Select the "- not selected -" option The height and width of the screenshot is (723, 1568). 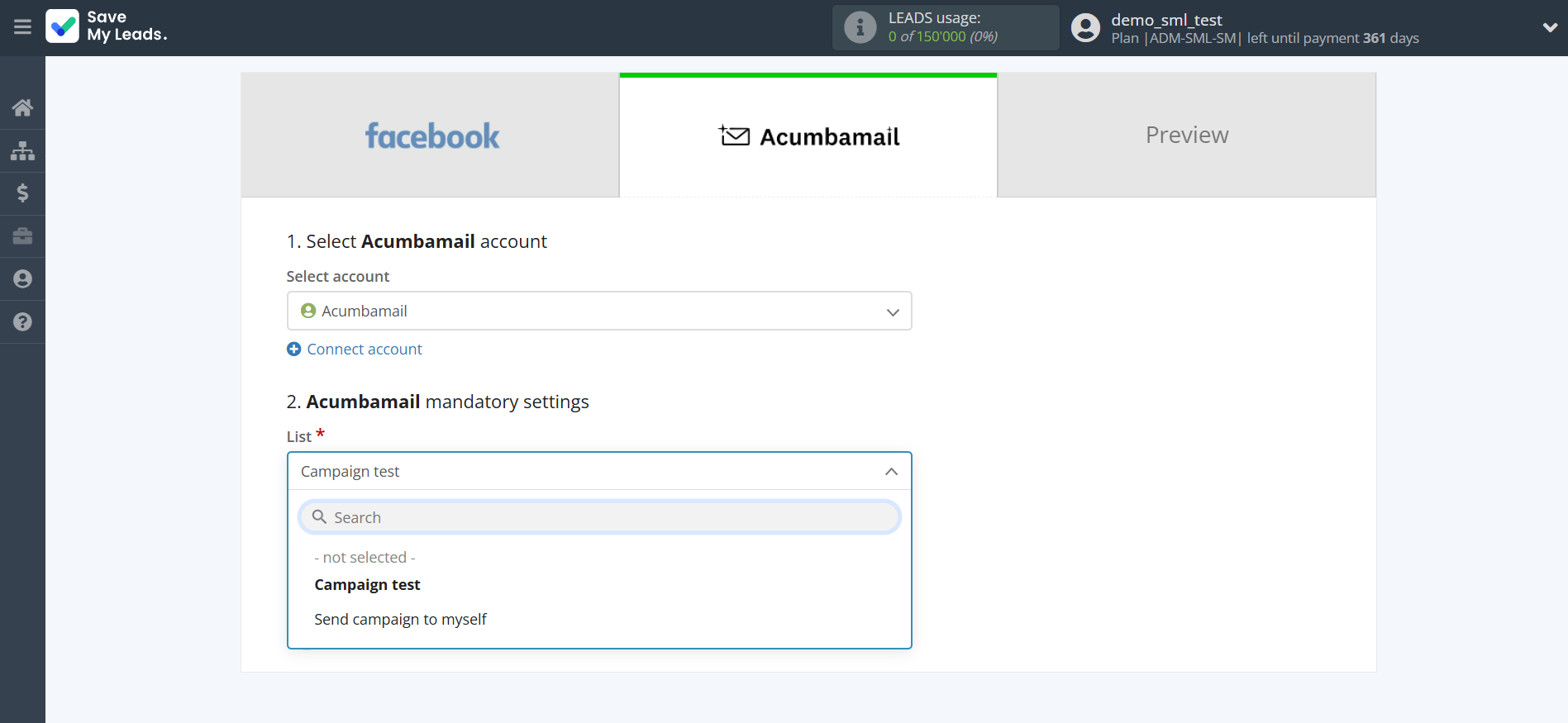[x=365, y=558]
